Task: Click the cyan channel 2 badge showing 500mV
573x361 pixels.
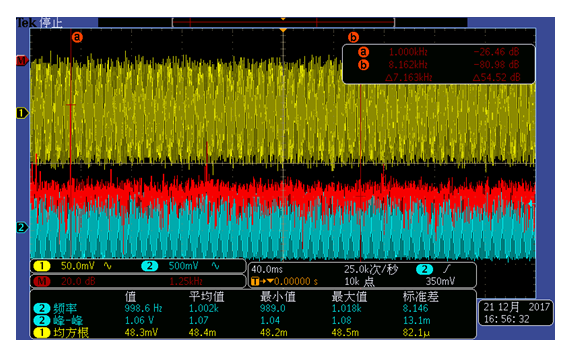Action: point(149,266)
